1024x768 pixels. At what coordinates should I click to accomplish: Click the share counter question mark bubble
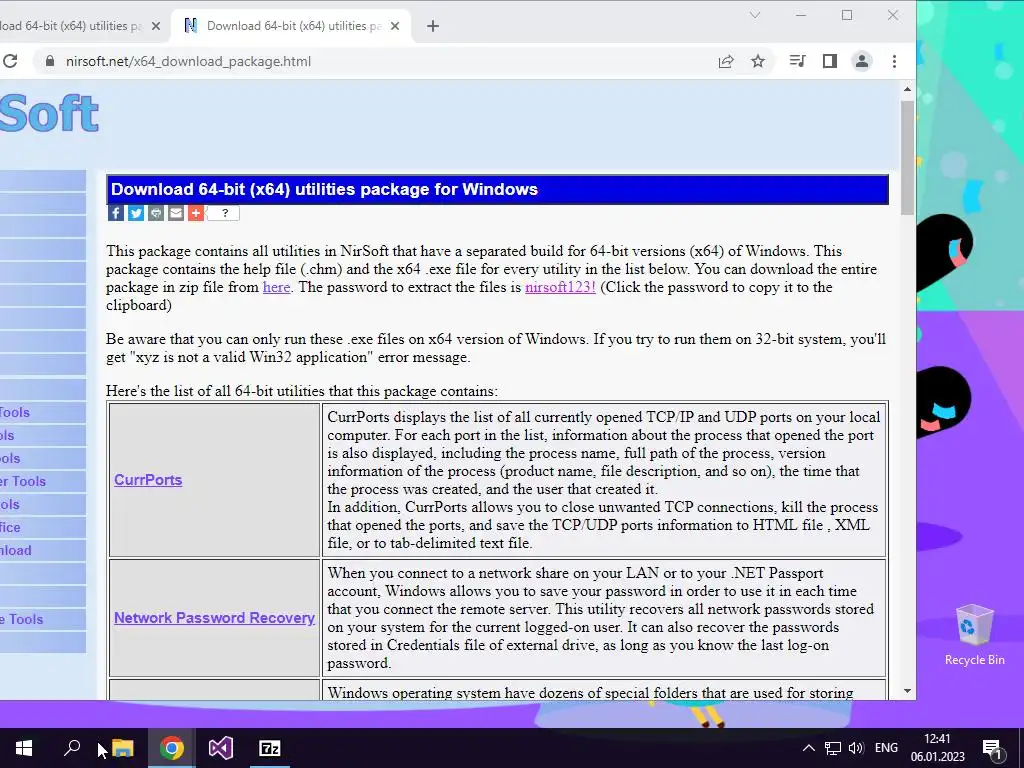(224, 213)
